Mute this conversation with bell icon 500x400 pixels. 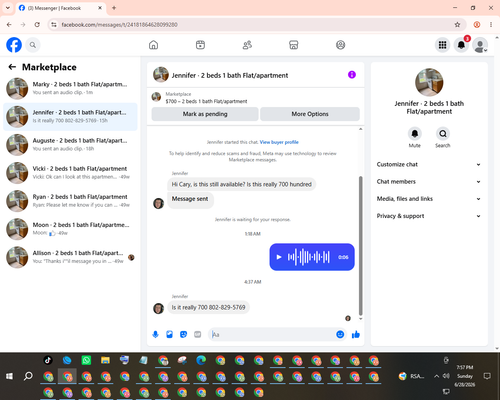[x=415, y=134]
